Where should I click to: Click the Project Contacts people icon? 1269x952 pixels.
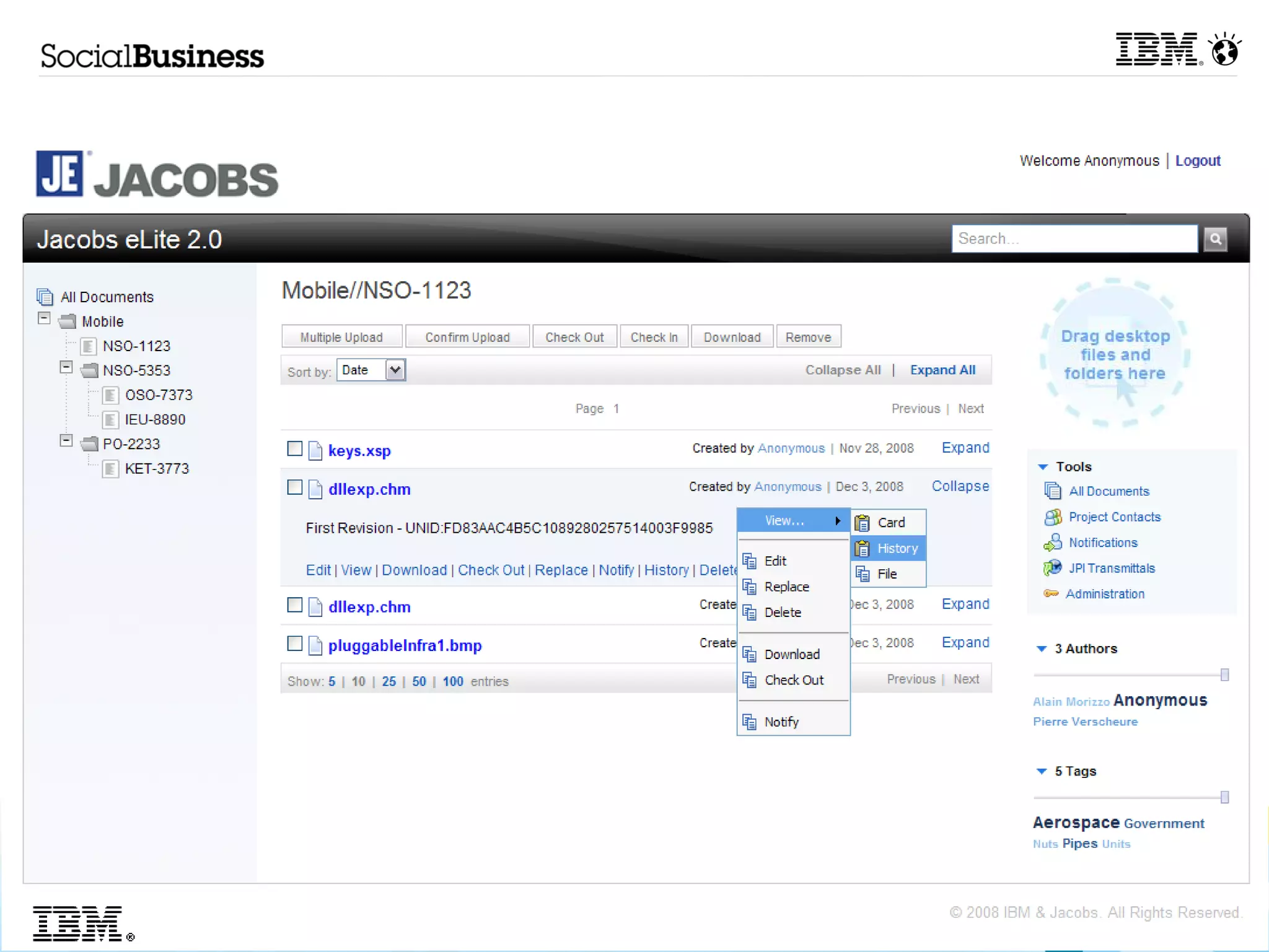point(1053,517)
